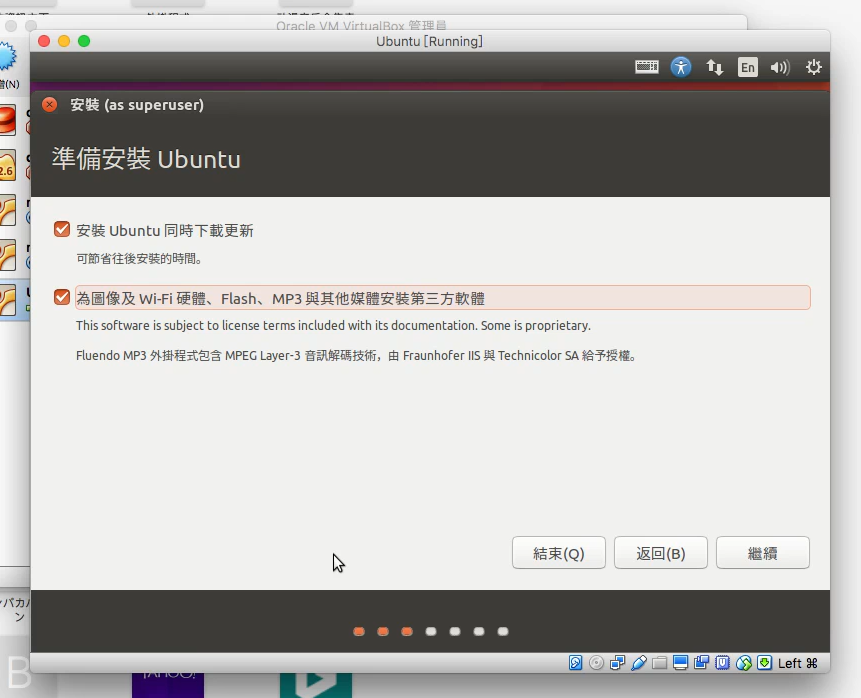Toggle third-party software 第三方軟體 checkbox
This screenshot has width=861, height=698.
(62, 297)
